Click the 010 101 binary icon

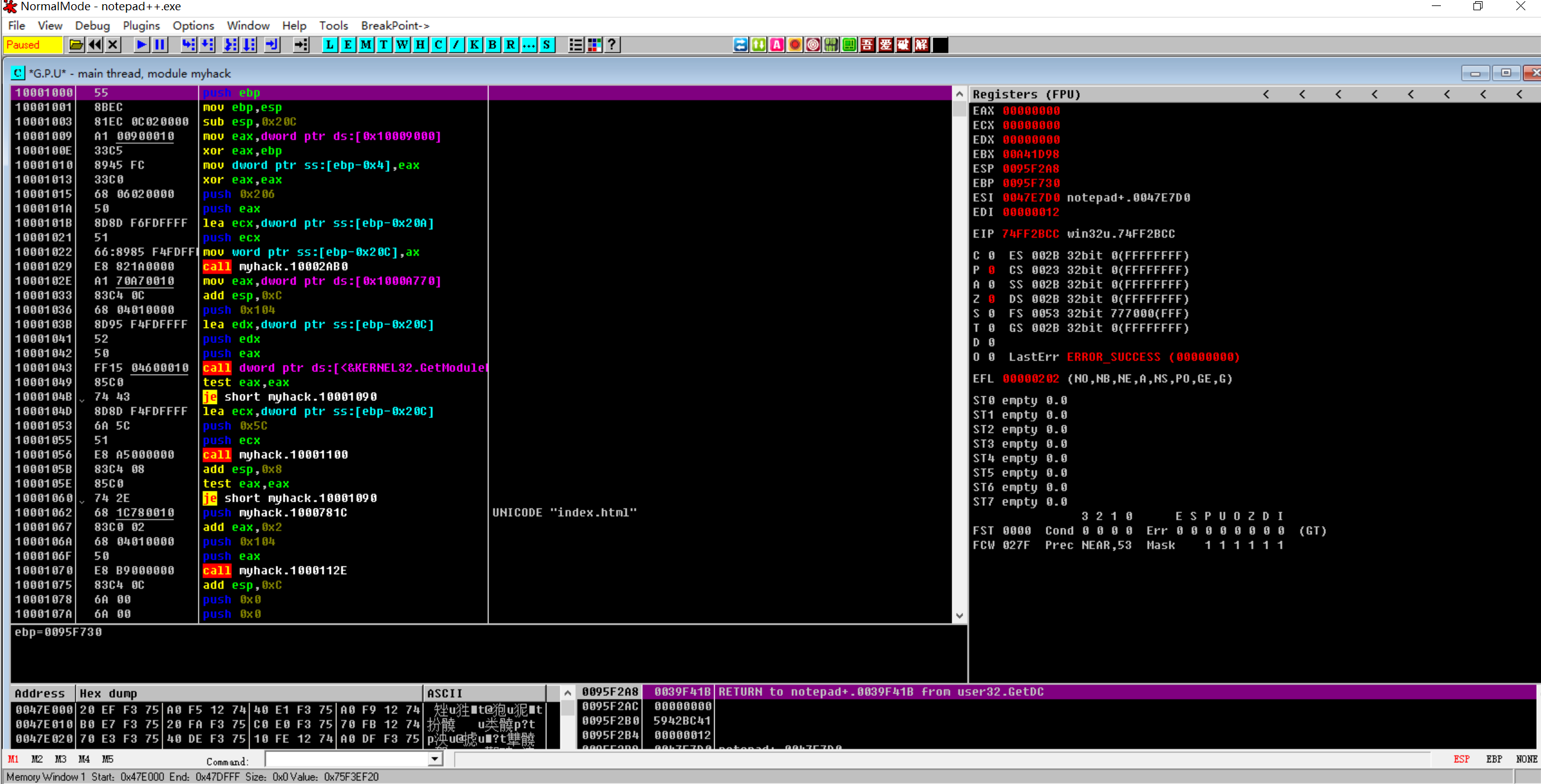(831, 45)
